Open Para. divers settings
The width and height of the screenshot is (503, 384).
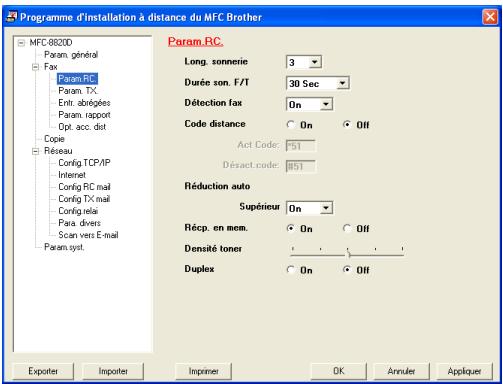point(79,223)
